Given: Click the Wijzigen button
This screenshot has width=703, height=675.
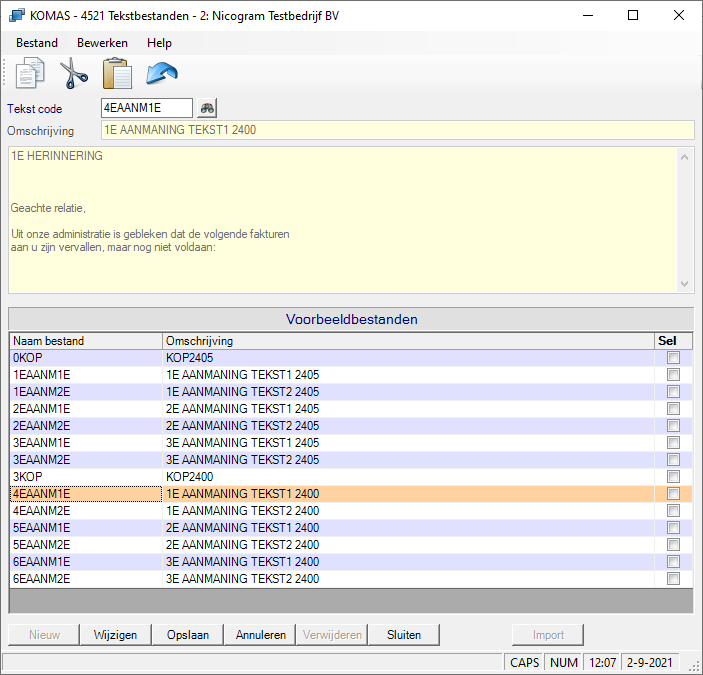Looking at the screenshot, I should click(116, 635).
